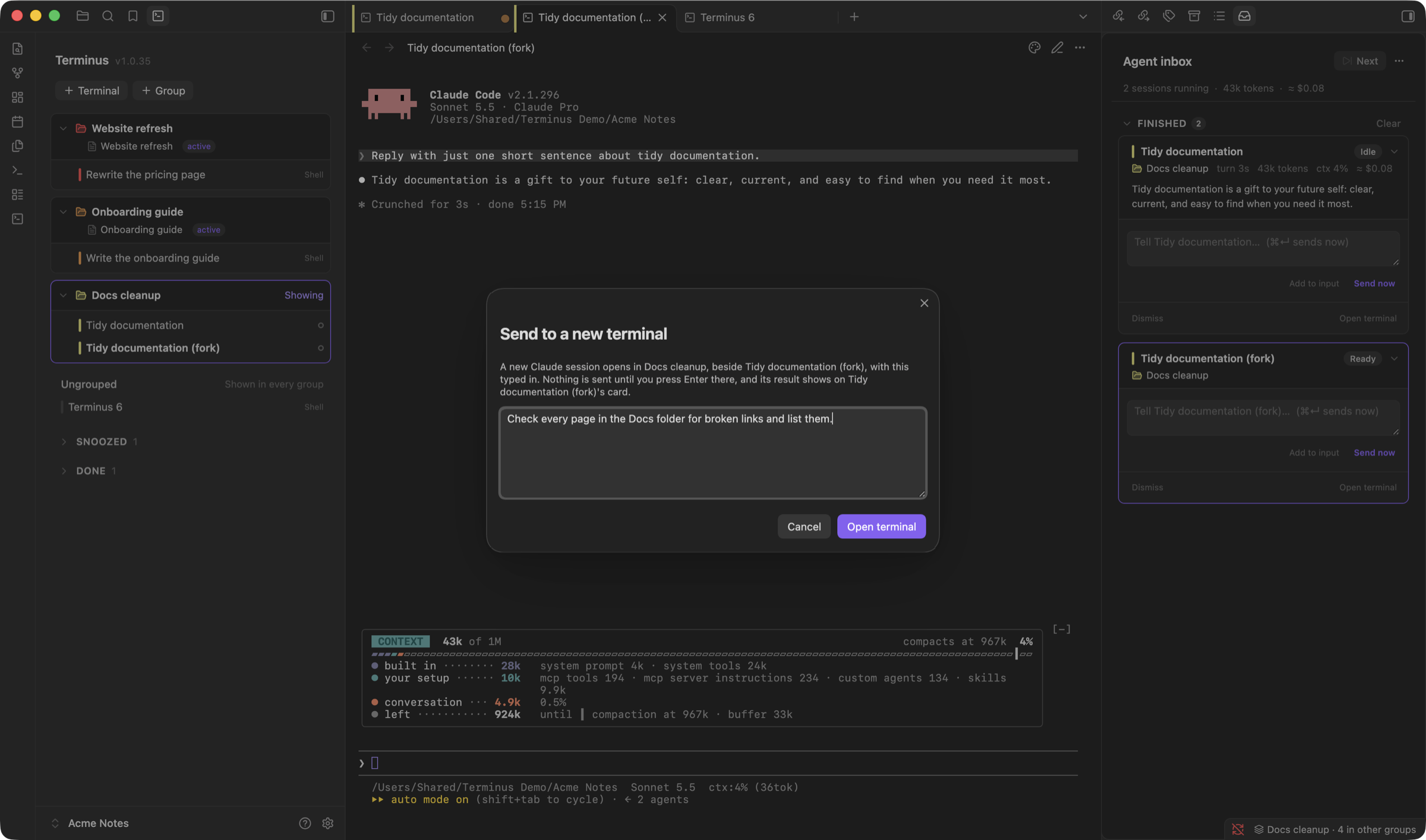Image resolution: width=1426 pixels, height=840 pixels.
Task: Close the Tidy documentation (fork) tab
Action: (662, 17)
